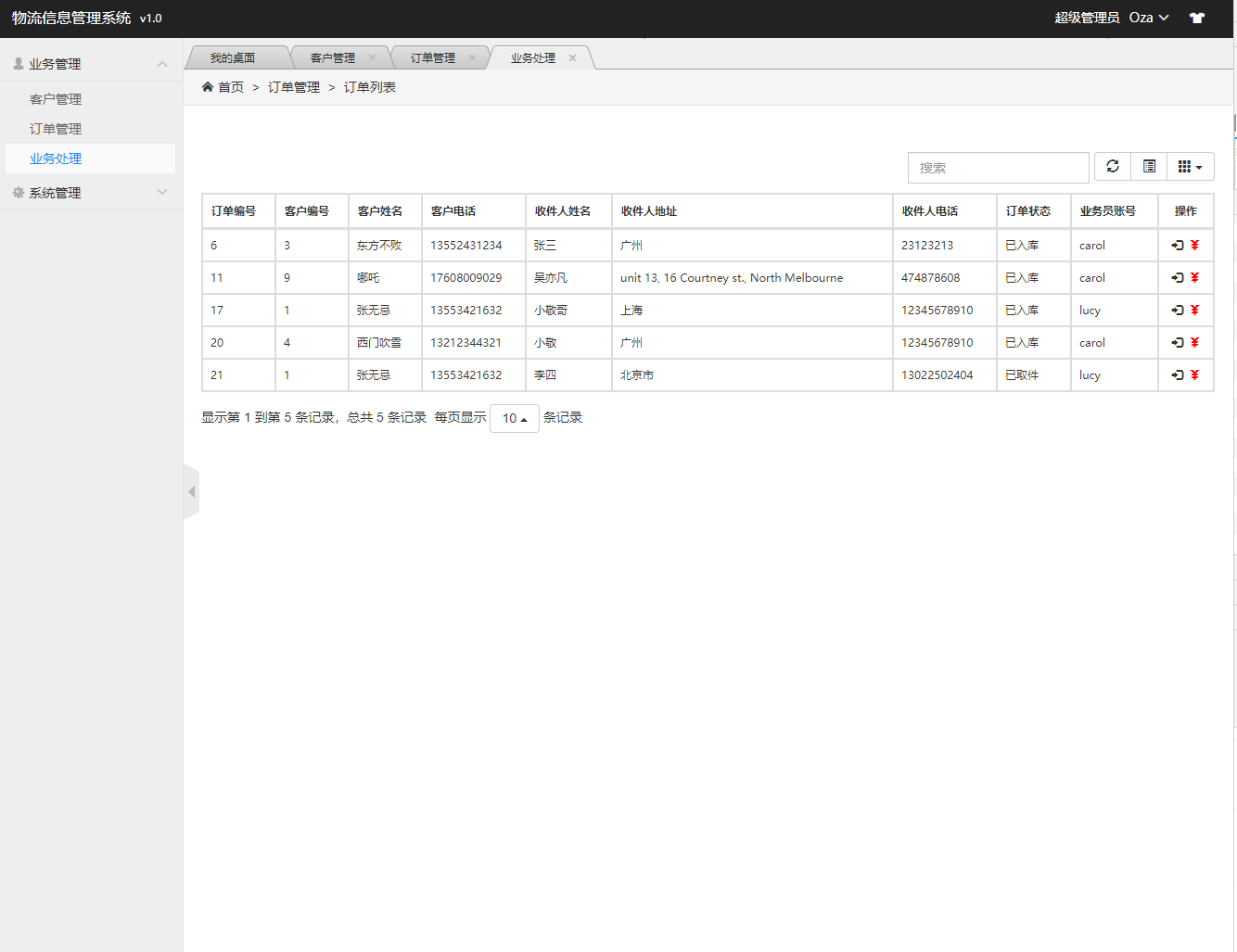
Task: Click the 订单管理 breadcrumb link
Action: [x=294, y=87]
